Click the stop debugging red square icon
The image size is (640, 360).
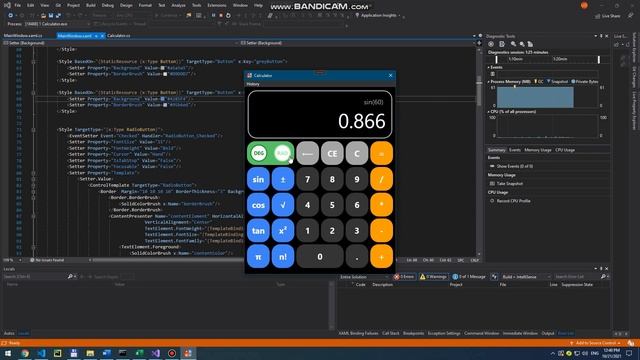point(221,16)
